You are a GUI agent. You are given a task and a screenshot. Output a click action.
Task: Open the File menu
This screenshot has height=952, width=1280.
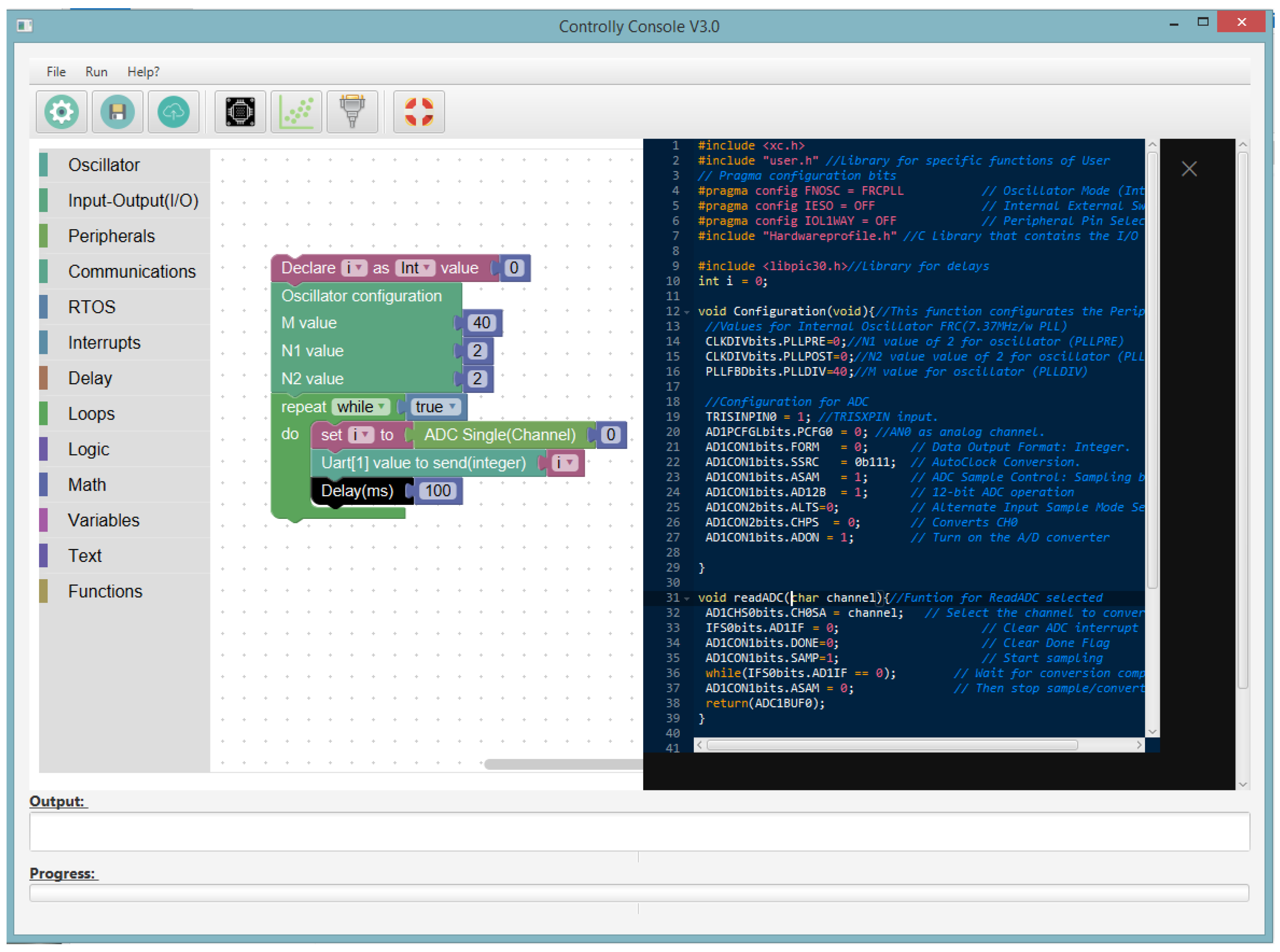click(56, 71)
